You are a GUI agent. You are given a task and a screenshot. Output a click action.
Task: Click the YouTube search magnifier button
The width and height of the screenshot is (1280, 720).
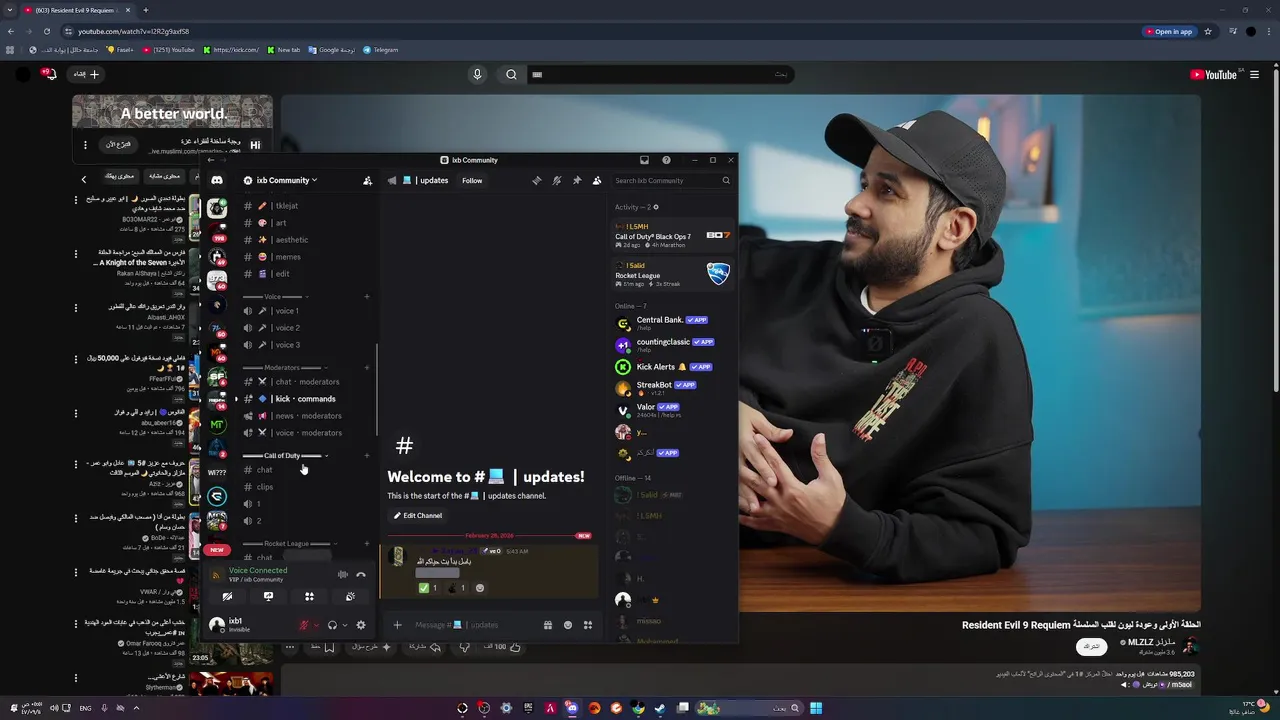click(x=511, y=74)
